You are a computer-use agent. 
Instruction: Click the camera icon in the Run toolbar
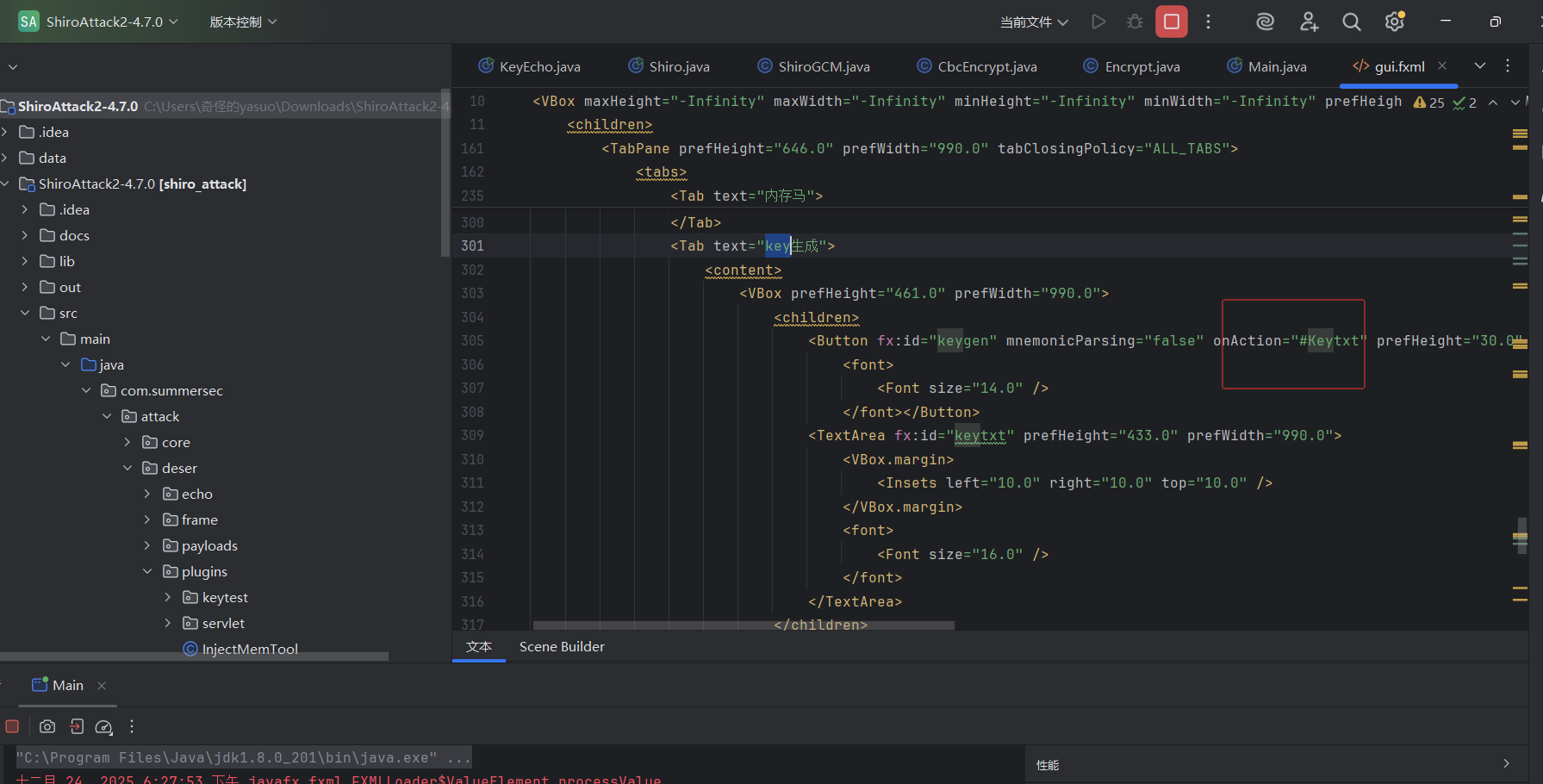click(47, 726)
